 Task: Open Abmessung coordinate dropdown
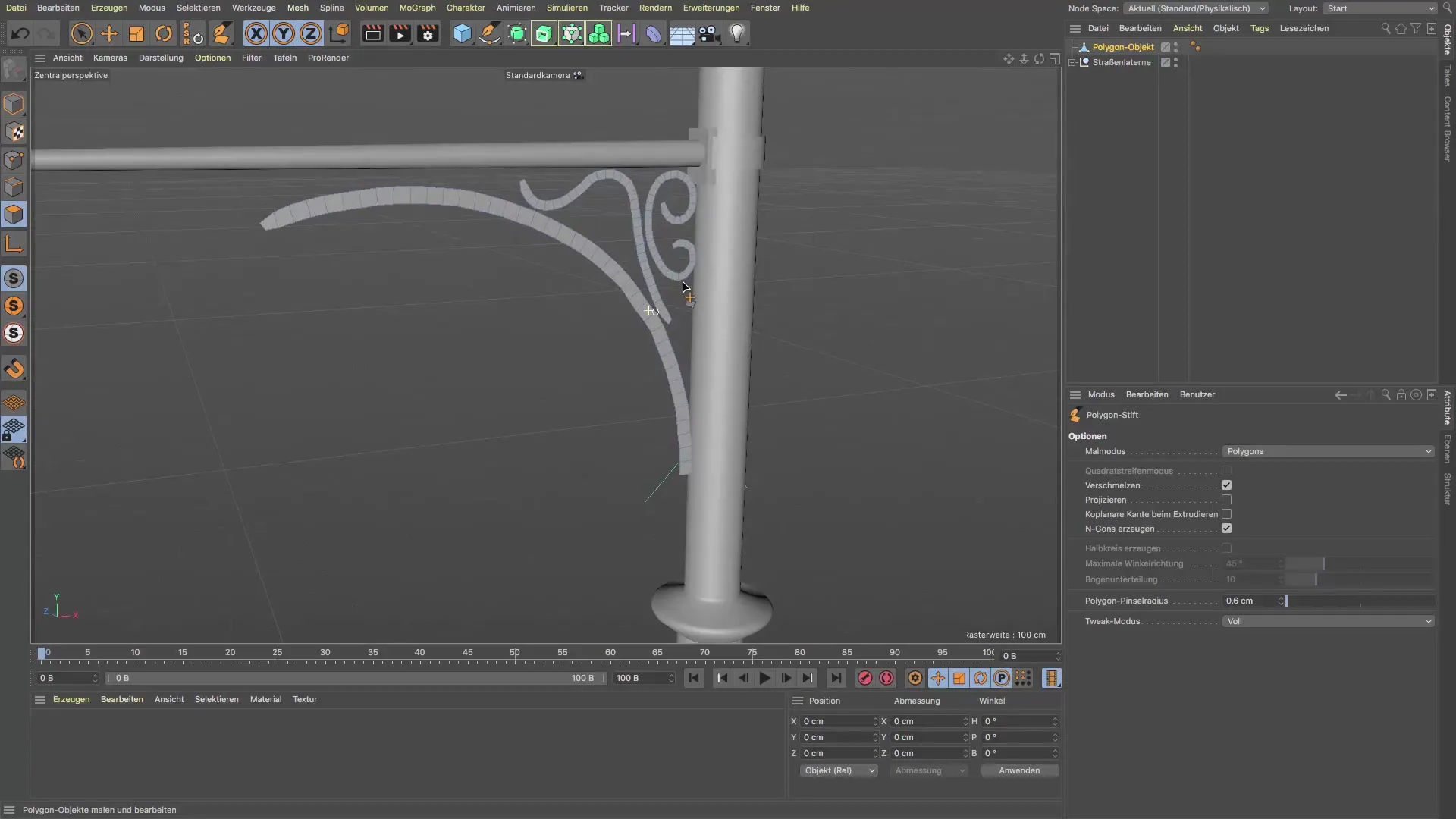(929, 770)
